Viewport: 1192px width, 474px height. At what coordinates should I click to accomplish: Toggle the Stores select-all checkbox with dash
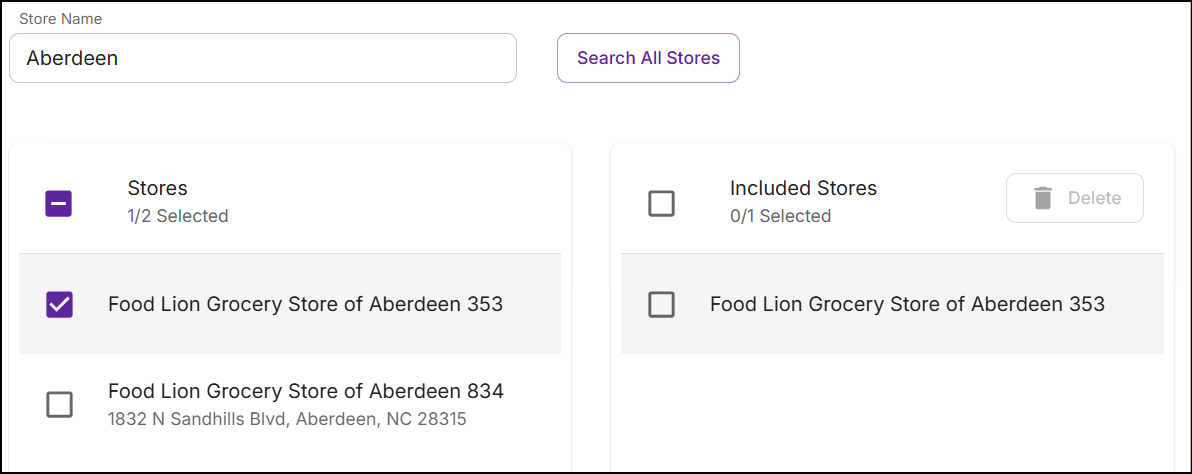tap(59, 204)
